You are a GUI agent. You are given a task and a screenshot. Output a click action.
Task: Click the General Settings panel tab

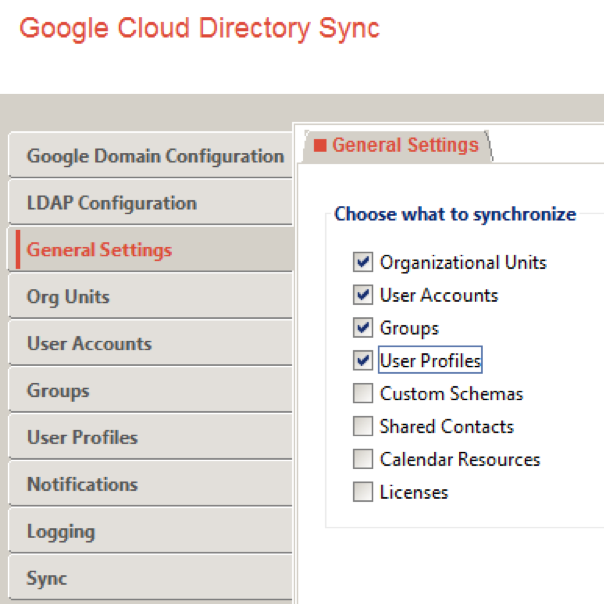click(404, 145)
